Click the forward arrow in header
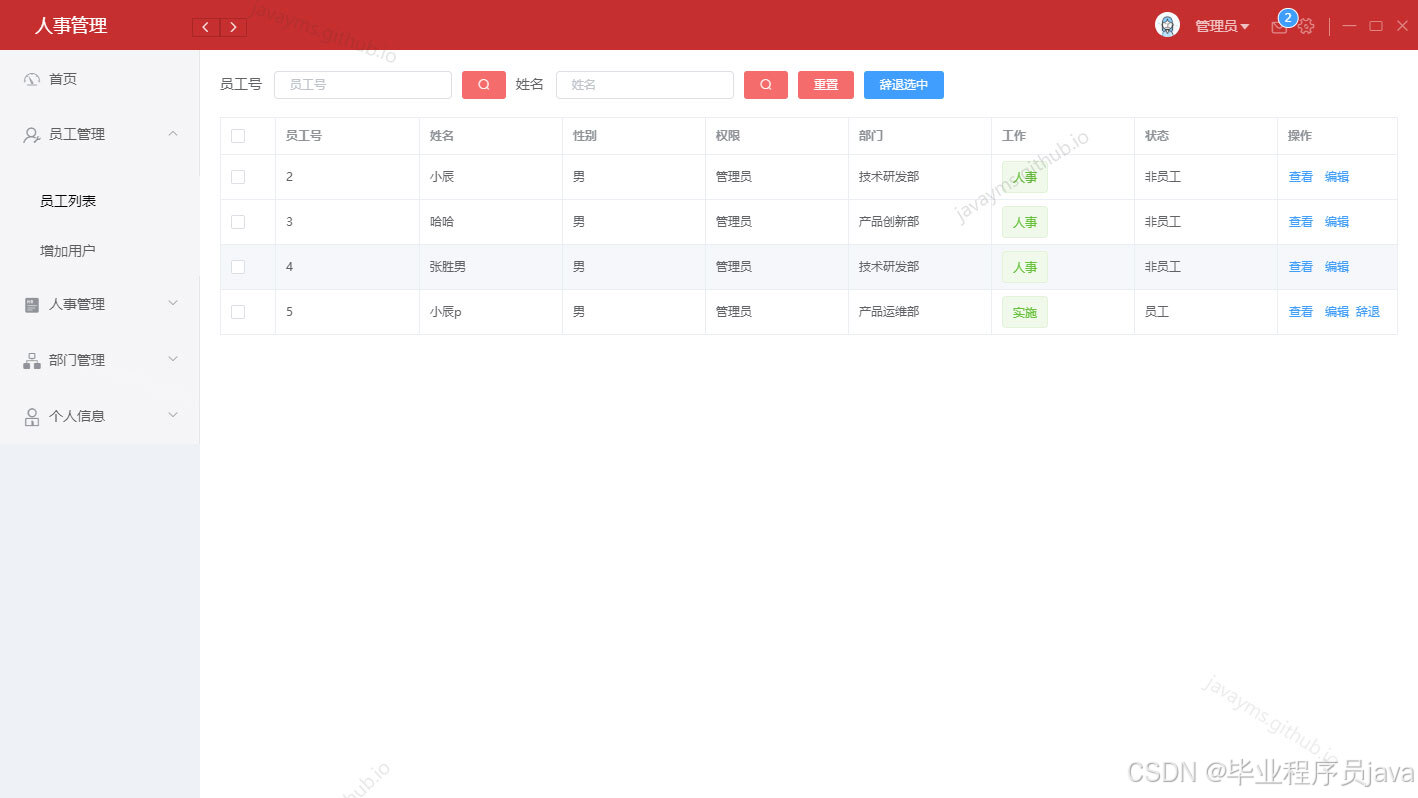The width and height of the screenshot is (1418, 798). point(233,27)
